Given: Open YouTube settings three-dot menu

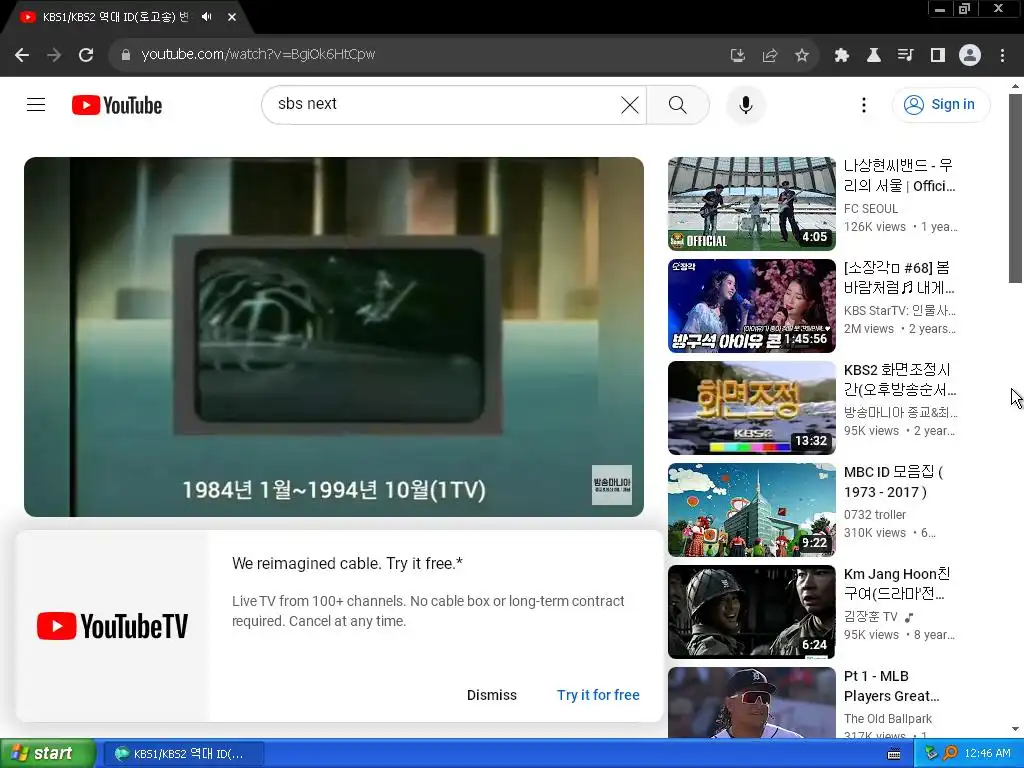Looking at the screenshot, I should pyautogui.click(x=864, y=104).
